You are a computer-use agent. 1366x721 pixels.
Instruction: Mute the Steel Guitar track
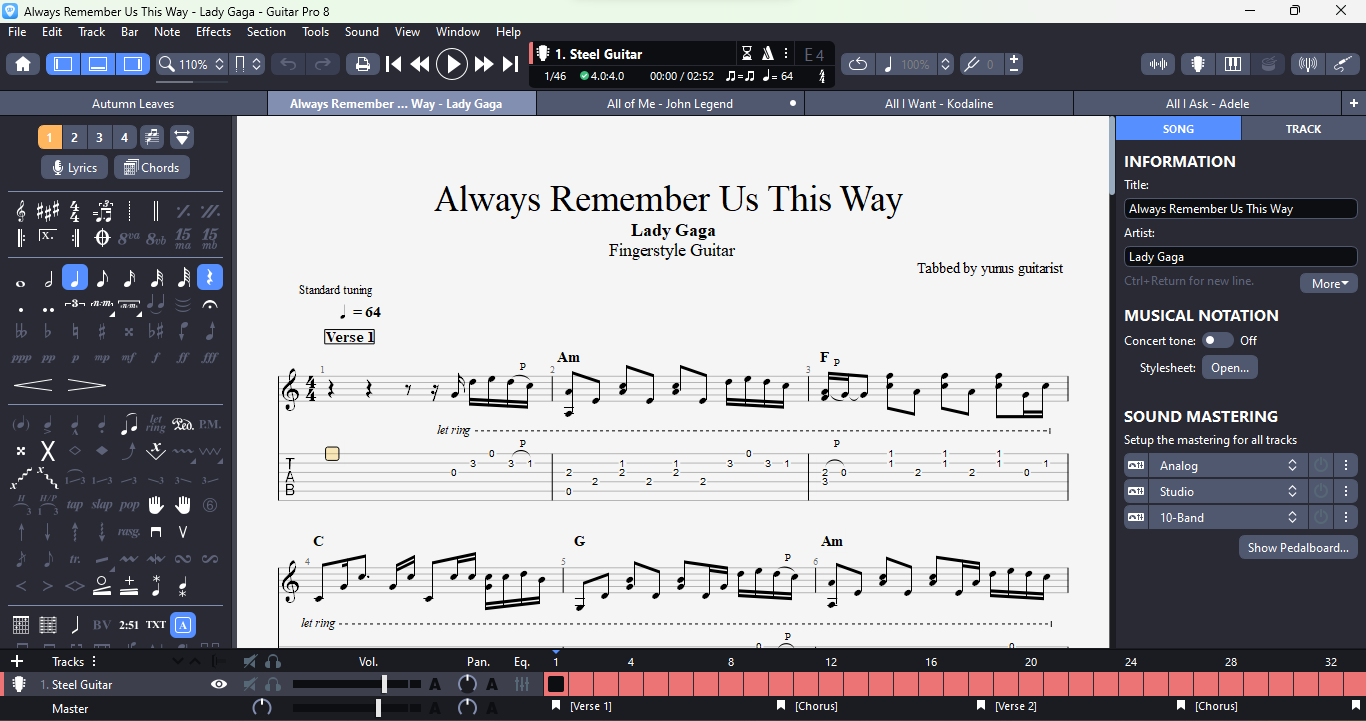coord(250,685)
